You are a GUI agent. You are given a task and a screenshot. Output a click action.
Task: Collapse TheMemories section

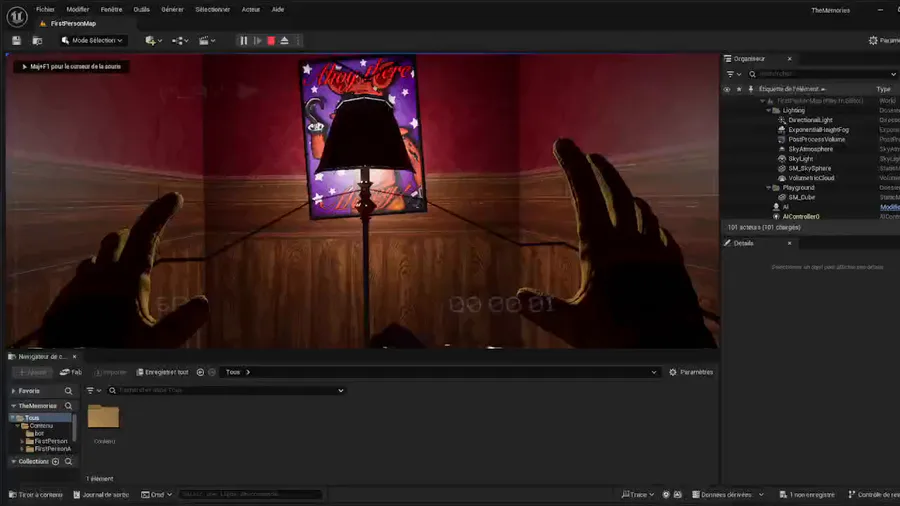(13, 406)
